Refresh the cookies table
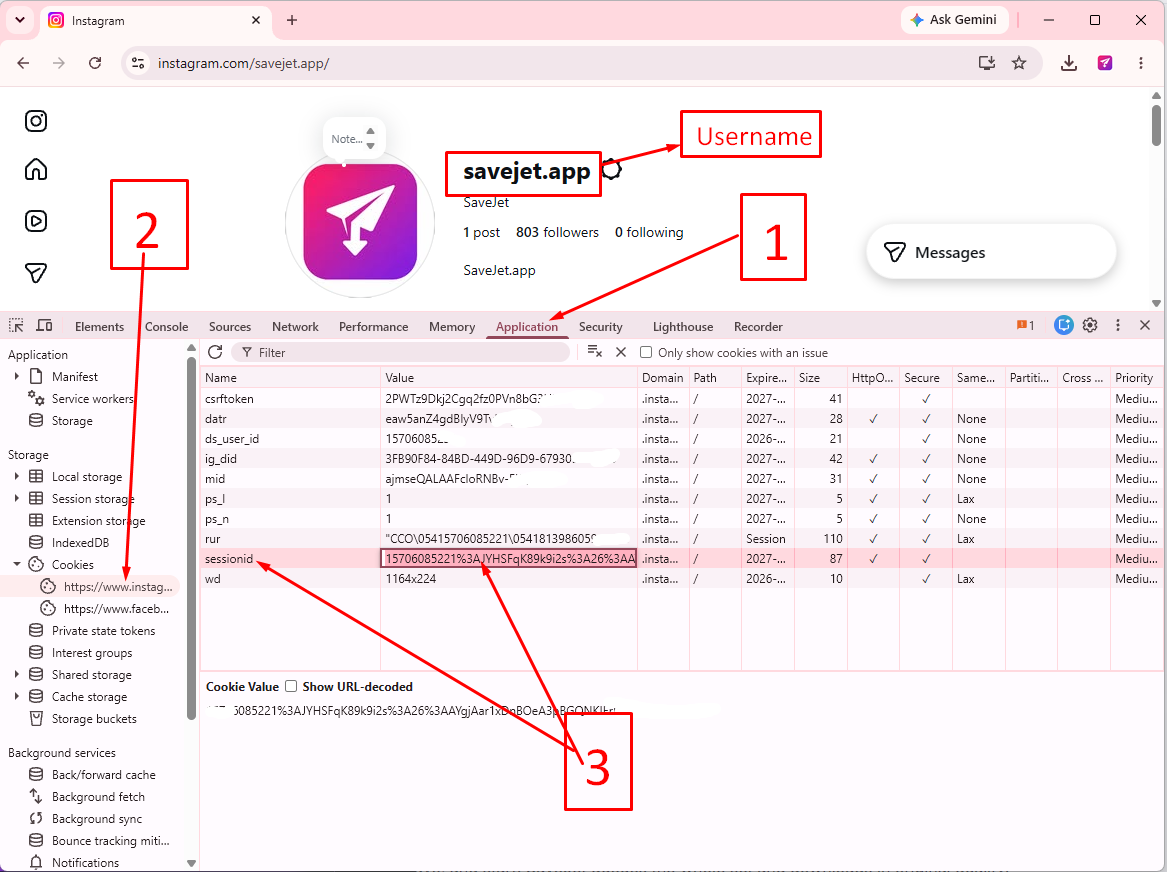This screenshot has height=872, width=1167. click(x=215, y=352)
